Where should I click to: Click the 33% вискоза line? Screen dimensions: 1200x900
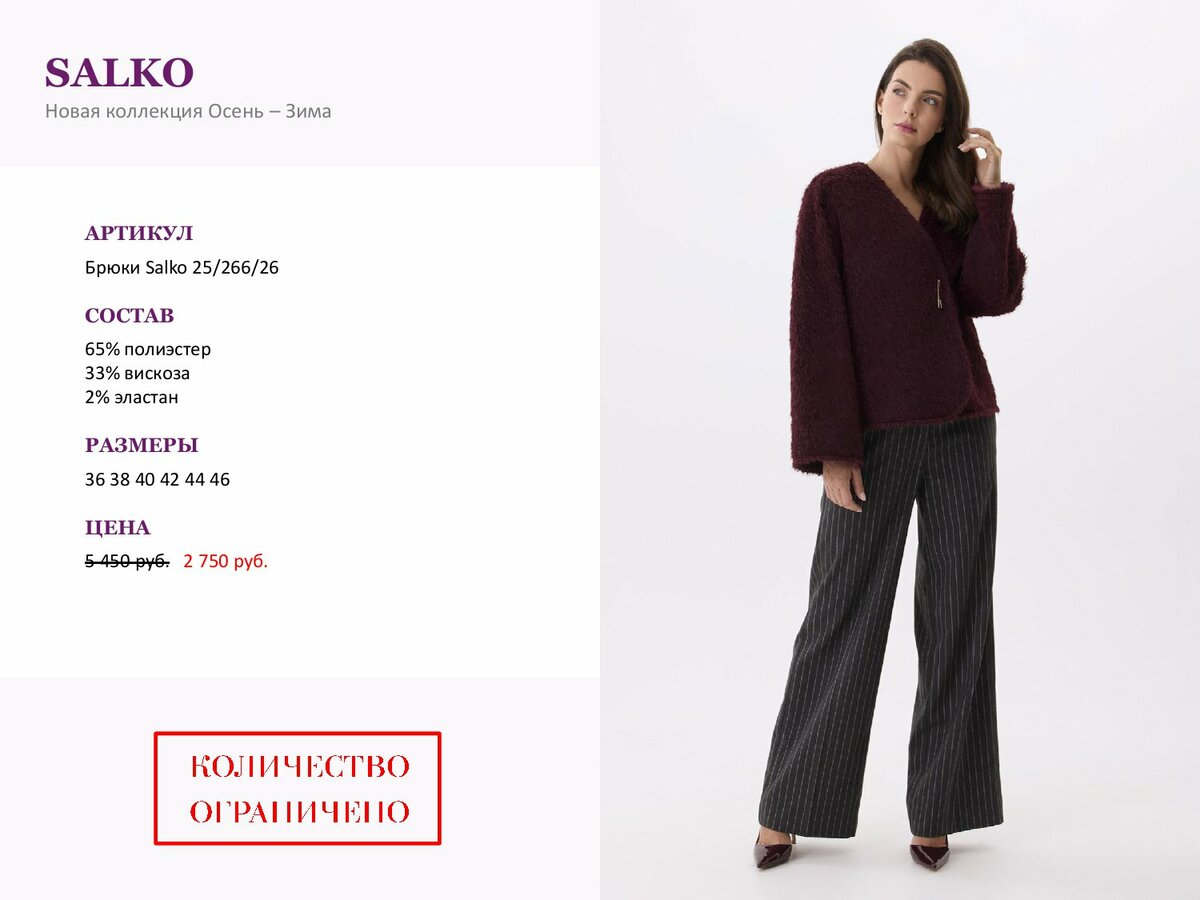click(x=137, y=373)
